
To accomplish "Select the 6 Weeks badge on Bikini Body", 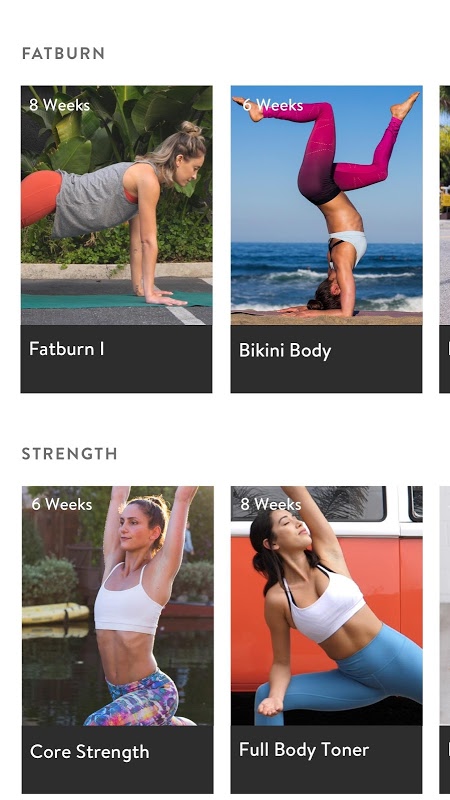I will (x=272, y=105).
